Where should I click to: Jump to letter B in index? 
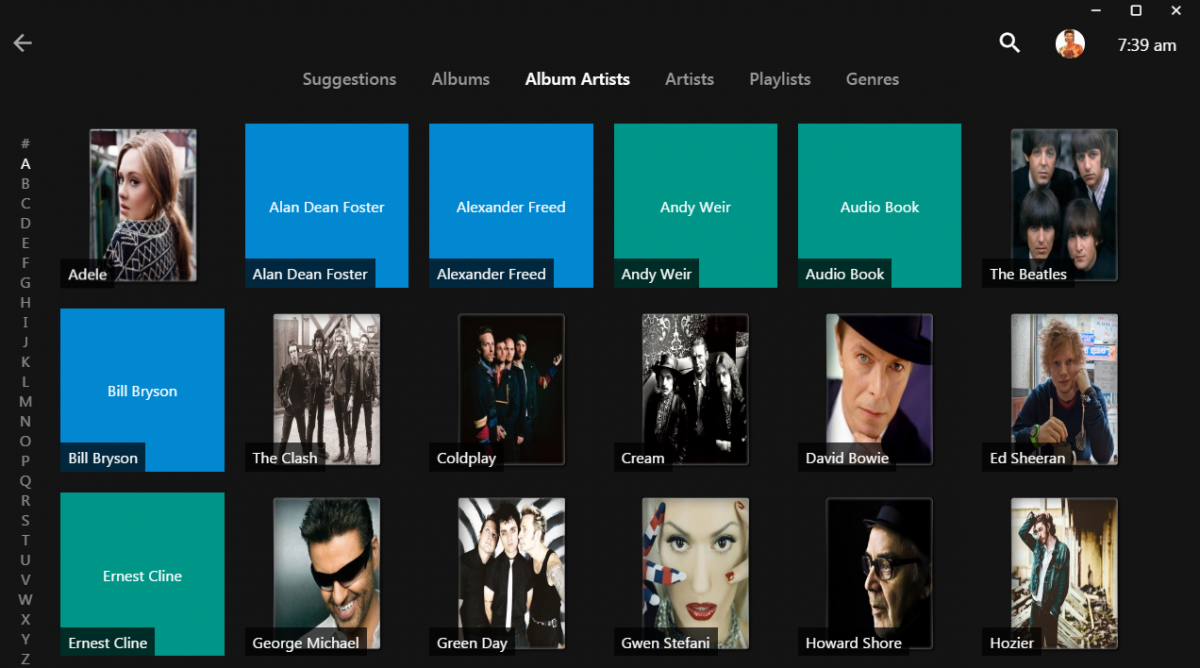pos(26,184)
